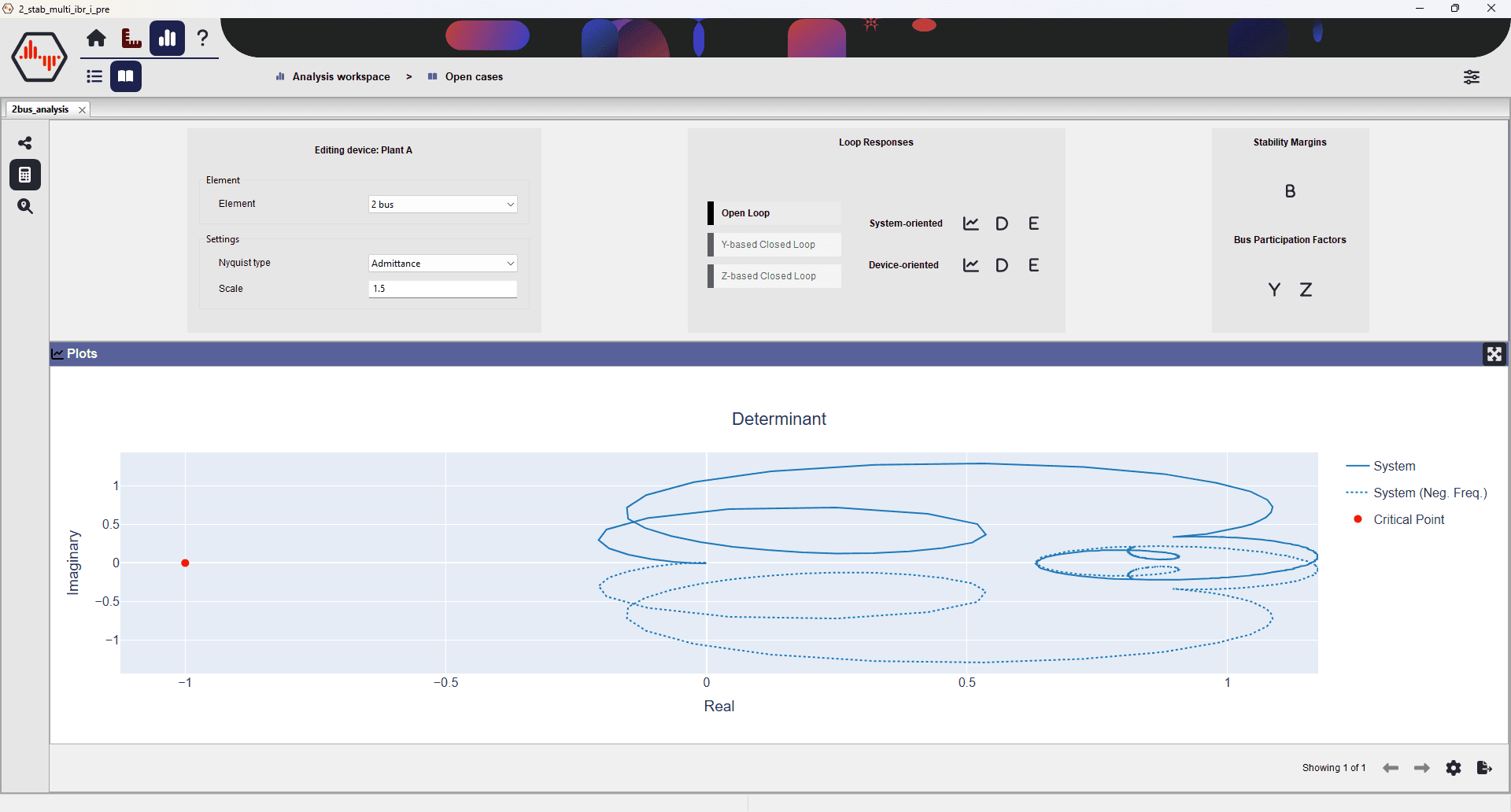Click the calculator icon in left sidebar
1511x812 pixels.
pos(25,175)
